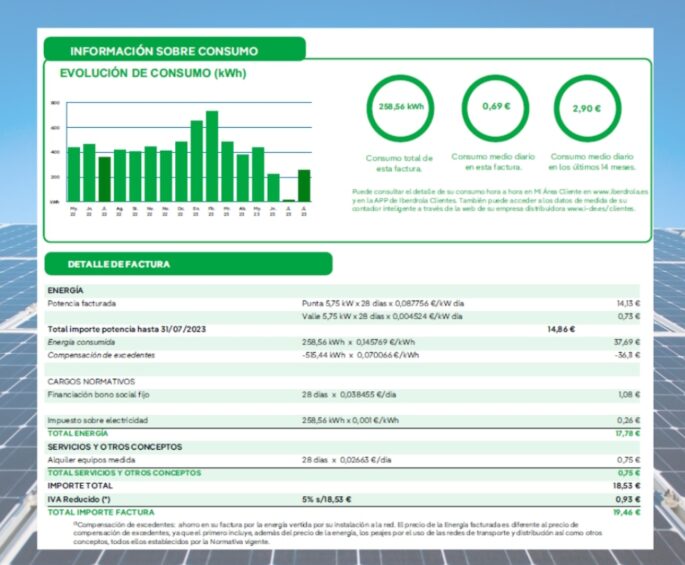Viewport: 685px width, 565px height.
Task: Click the 'IVA Reducido (*)' label
Action: point(79,499)
